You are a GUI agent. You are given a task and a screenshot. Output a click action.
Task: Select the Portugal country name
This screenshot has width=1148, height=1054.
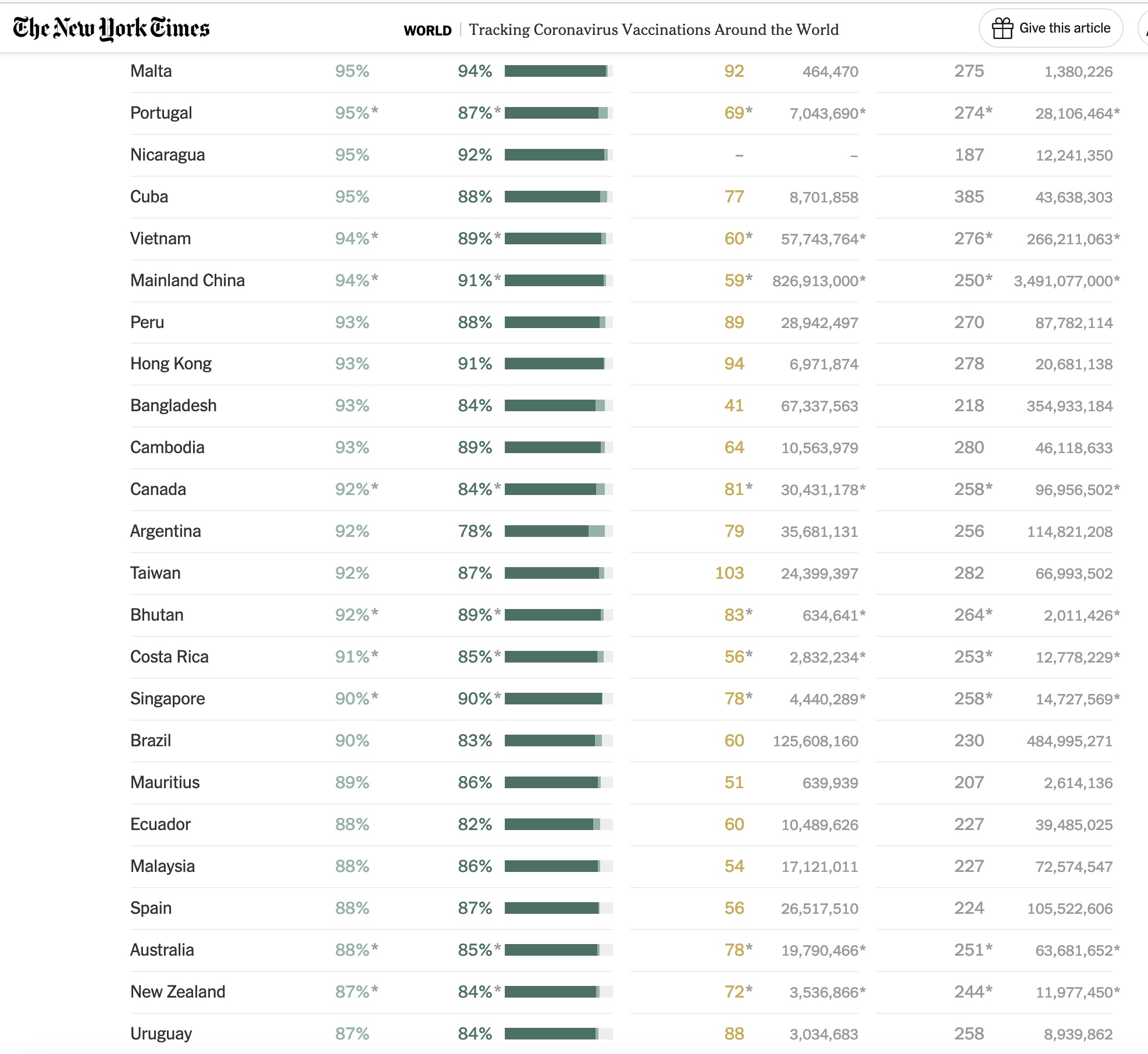point(161,113)
